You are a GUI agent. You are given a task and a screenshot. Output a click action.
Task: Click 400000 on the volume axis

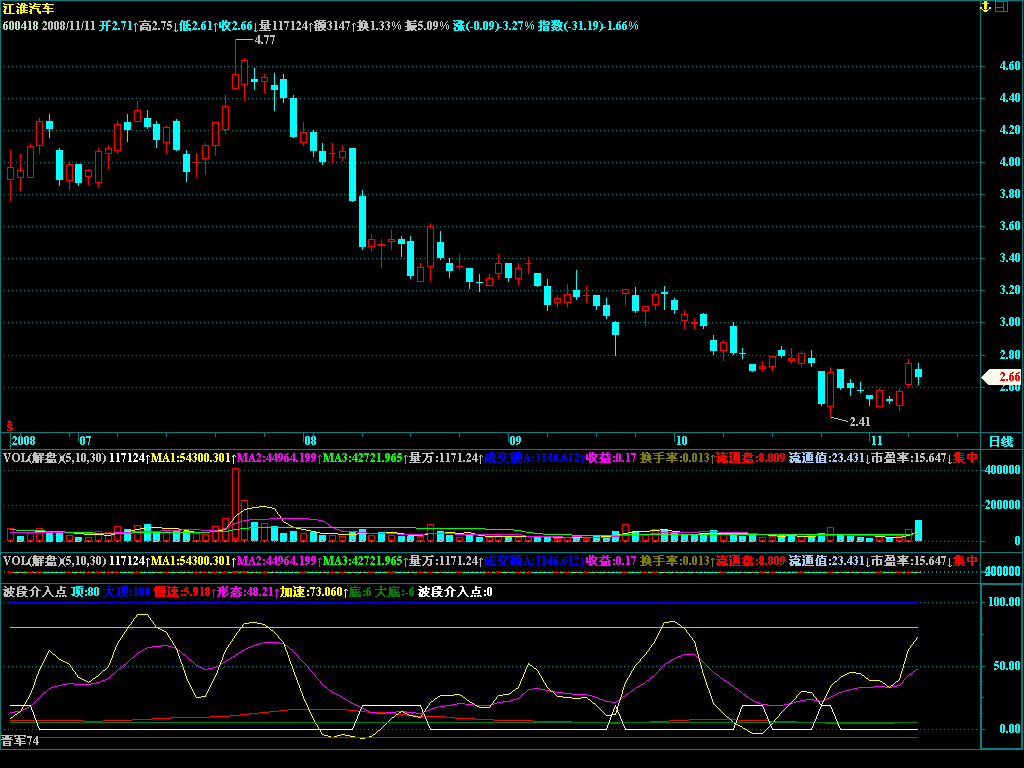click(1002, 470)
